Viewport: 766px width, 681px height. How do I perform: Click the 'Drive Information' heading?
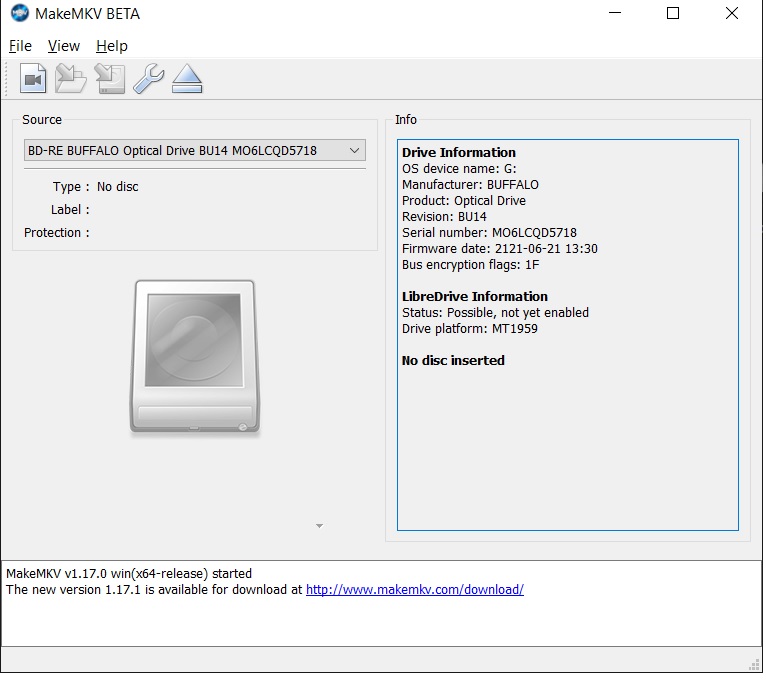(x=458, y=152)
